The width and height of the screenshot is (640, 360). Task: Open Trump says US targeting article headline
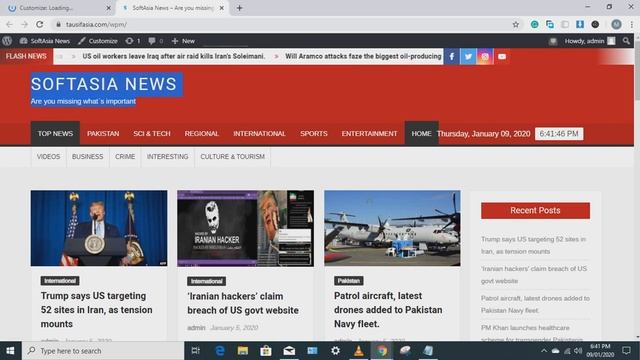click(96, 310)
